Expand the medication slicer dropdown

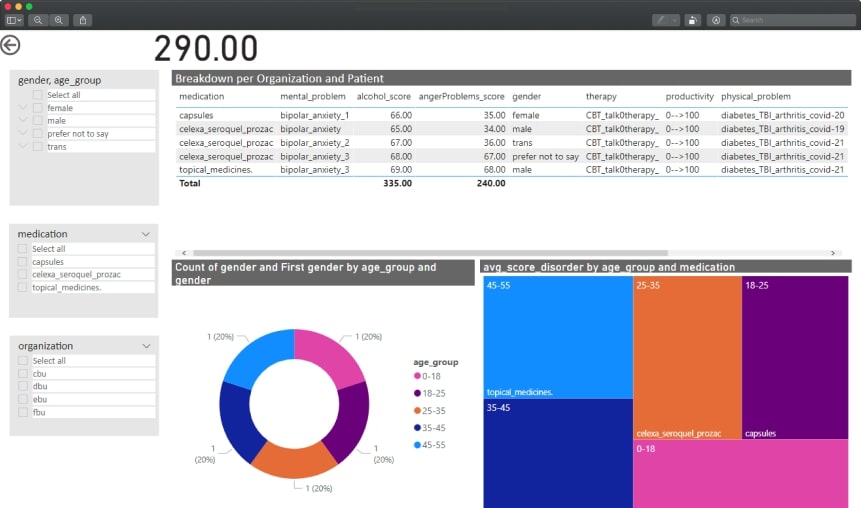click(x=146, y=234)
